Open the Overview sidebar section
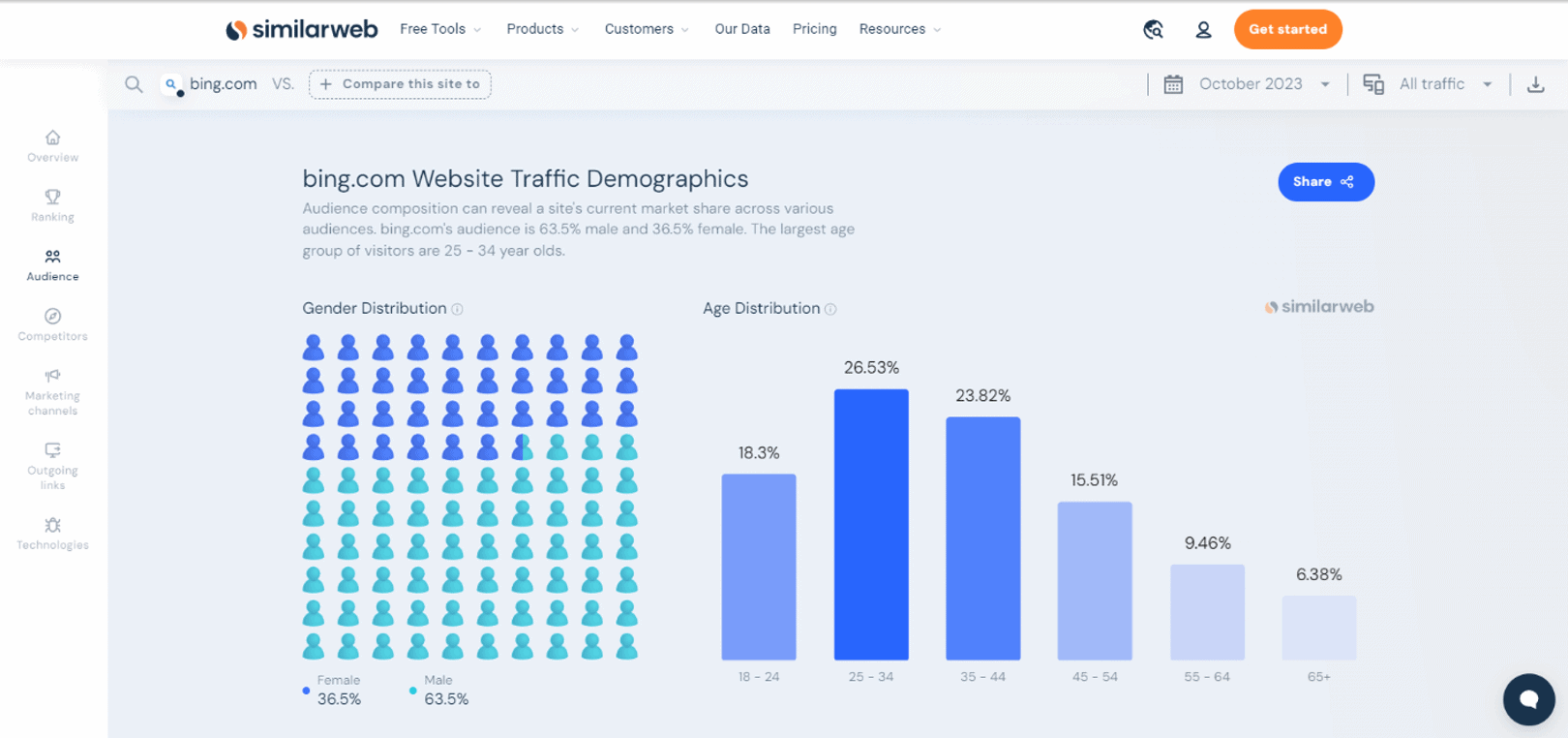The image size is (1568, 738). 53,146
